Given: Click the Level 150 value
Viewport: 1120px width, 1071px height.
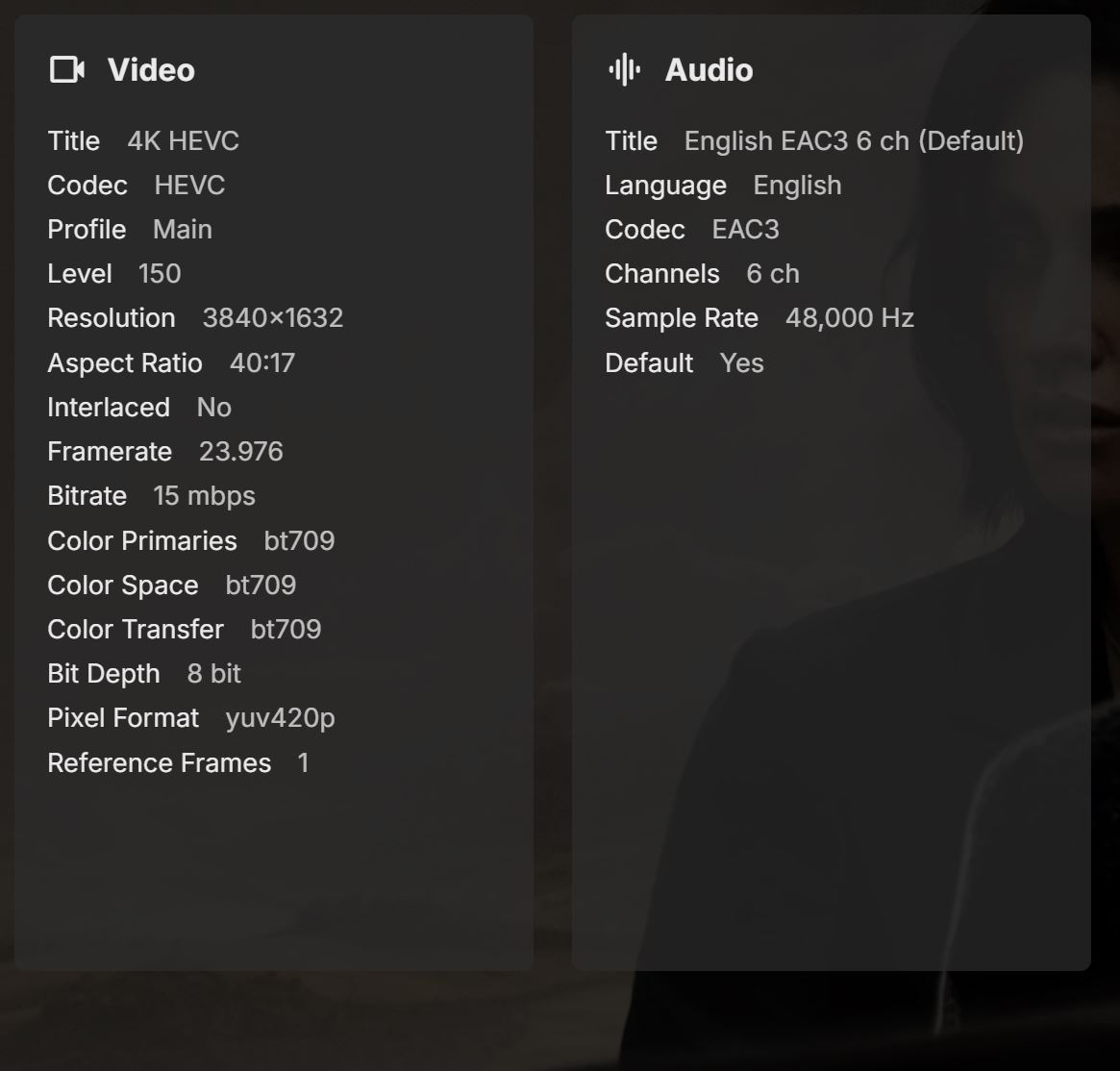Looking at the screenshot, I should pos(160,274).
